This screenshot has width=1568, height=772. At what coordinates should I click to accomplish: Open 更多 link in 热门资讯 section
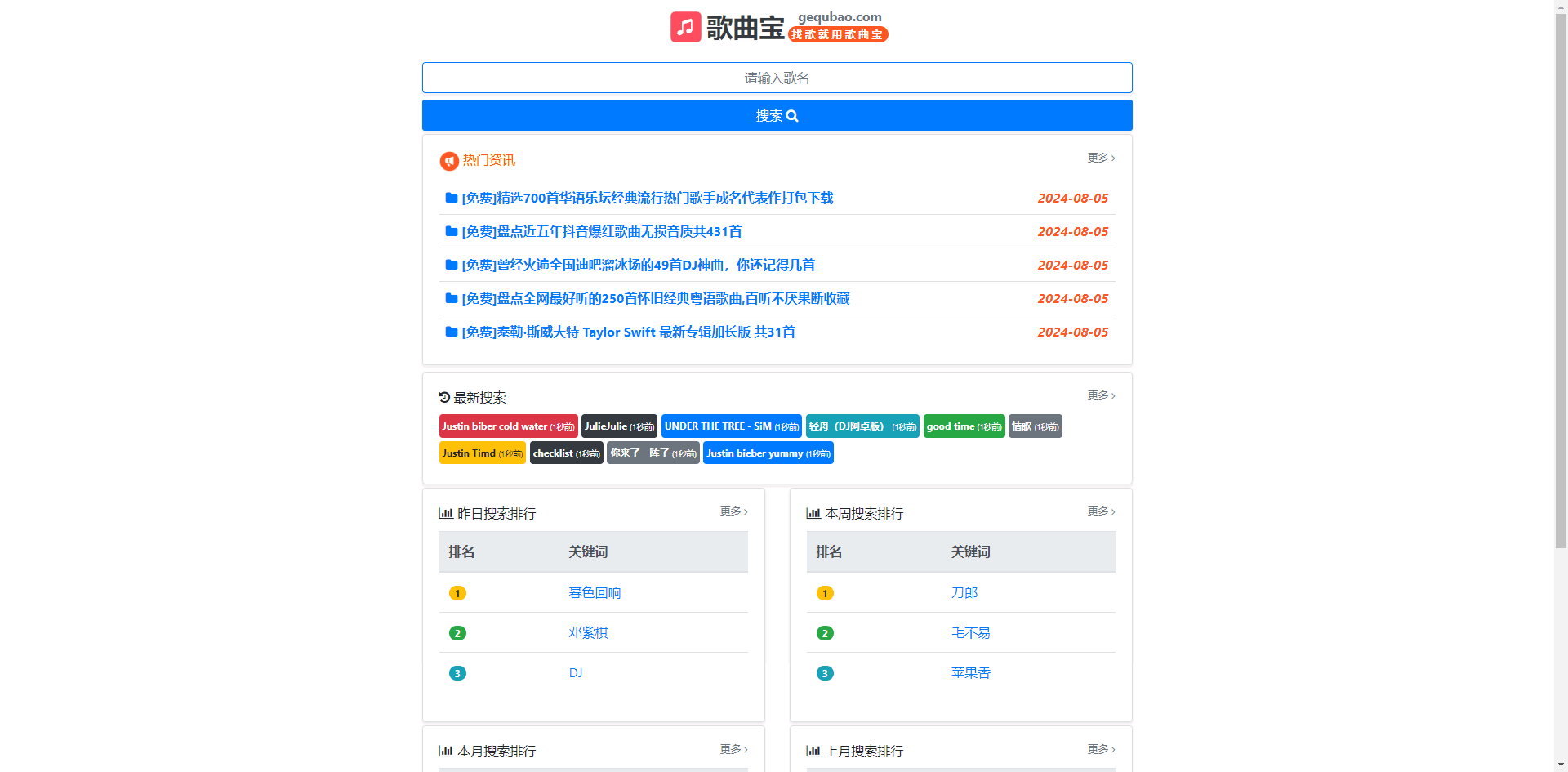(x=1101, y=158)
